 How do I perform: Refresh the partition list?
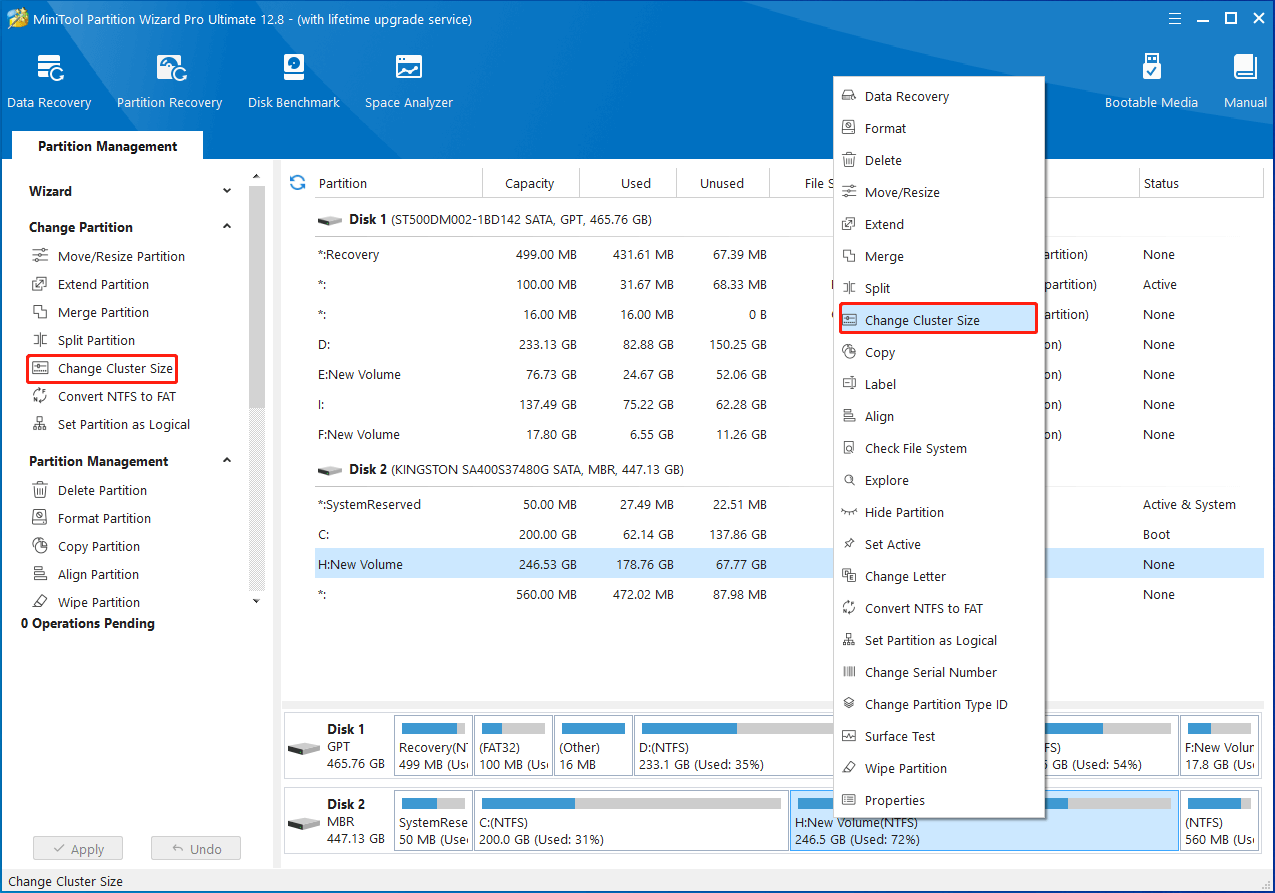click(297, 182)
